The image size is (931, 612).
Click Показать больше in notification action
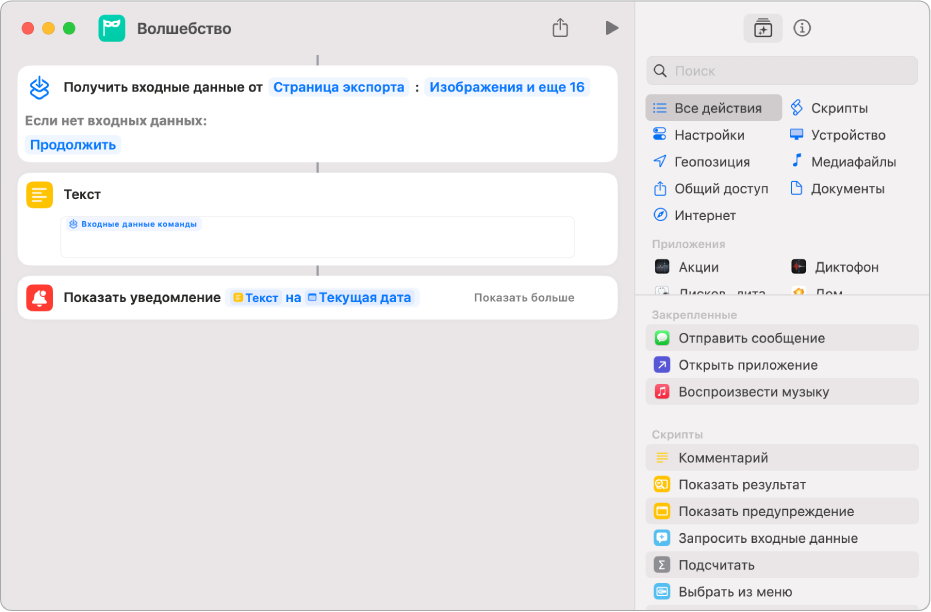tap(524, 297)
